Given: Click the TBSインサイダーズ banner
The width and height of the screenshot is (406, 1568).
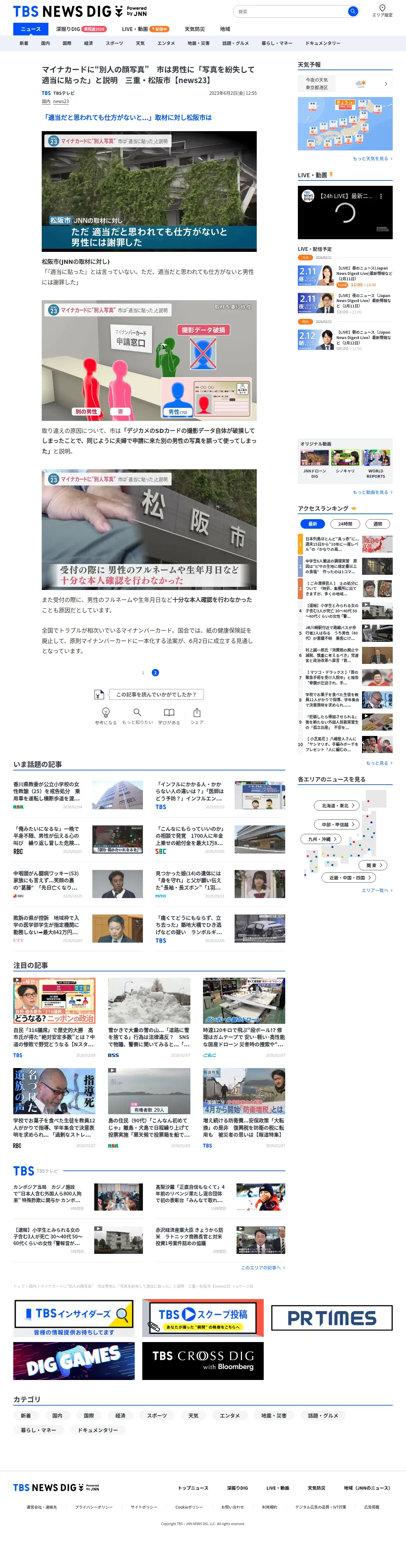Looking at the screenshot, I should [74, 1318].
